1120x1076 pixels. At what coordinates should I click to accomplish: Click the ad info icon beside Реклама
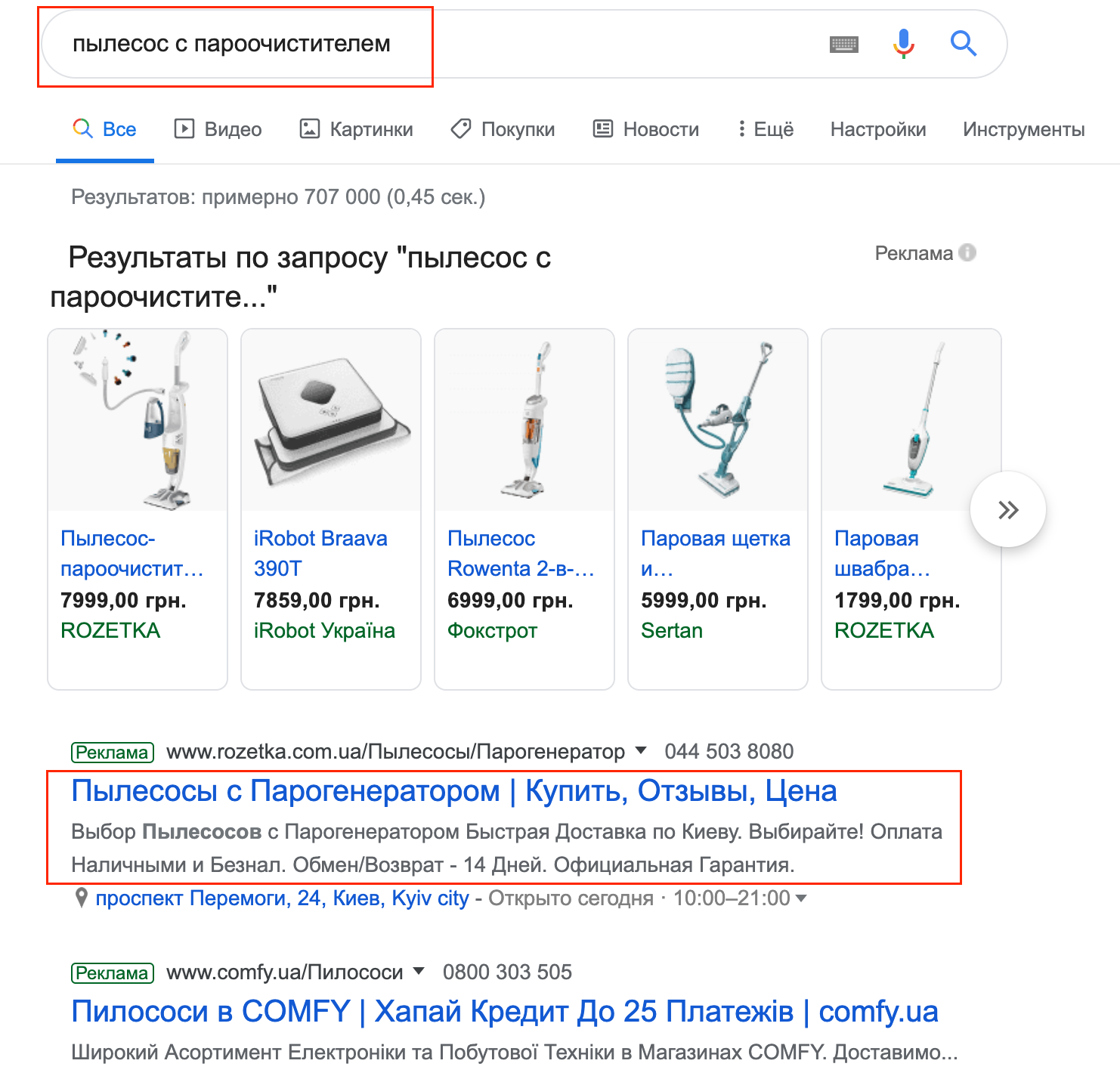(x=967, y=253)
